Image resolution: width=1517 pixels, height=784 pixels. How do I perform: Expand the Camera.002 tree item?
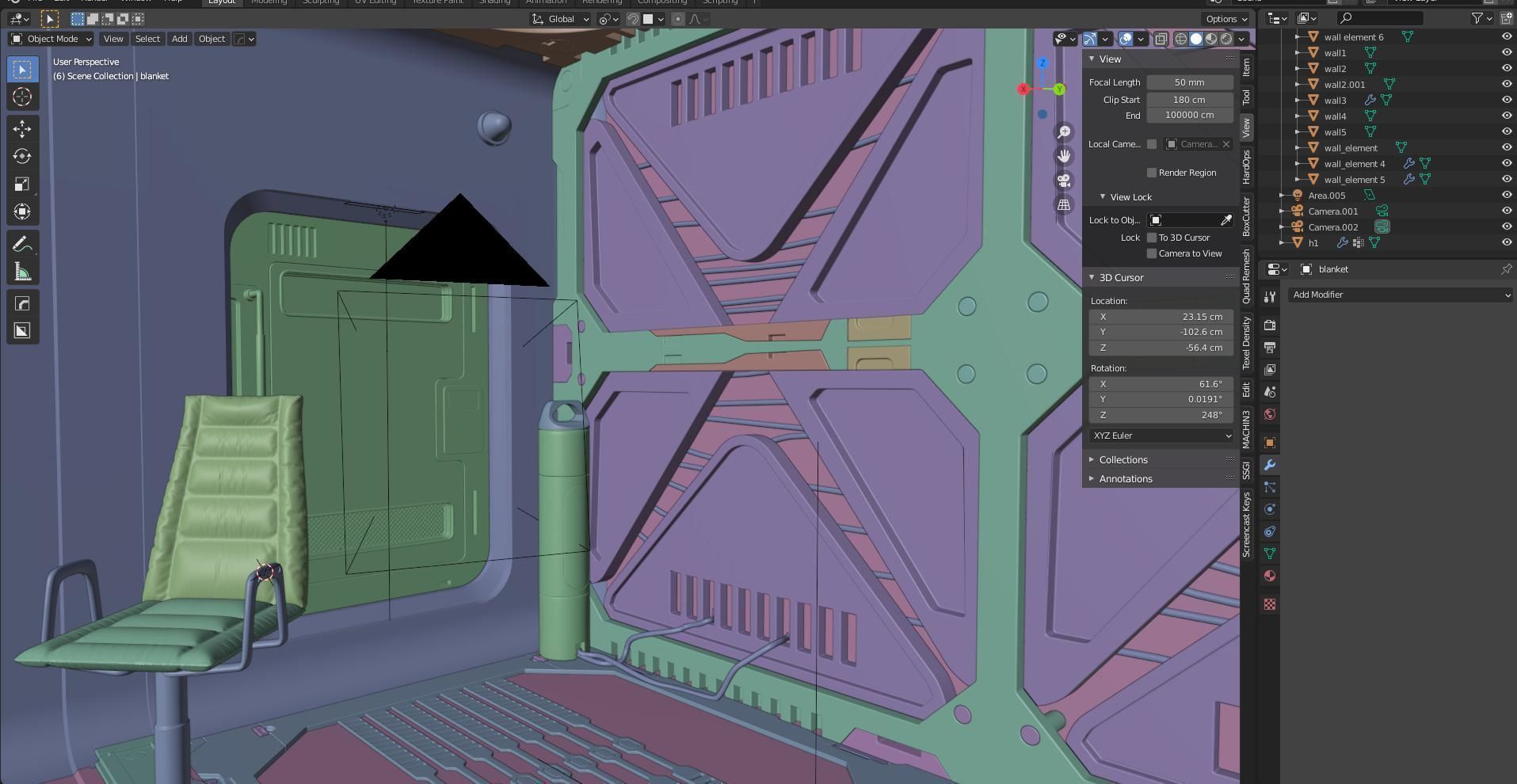(1283, 227)
